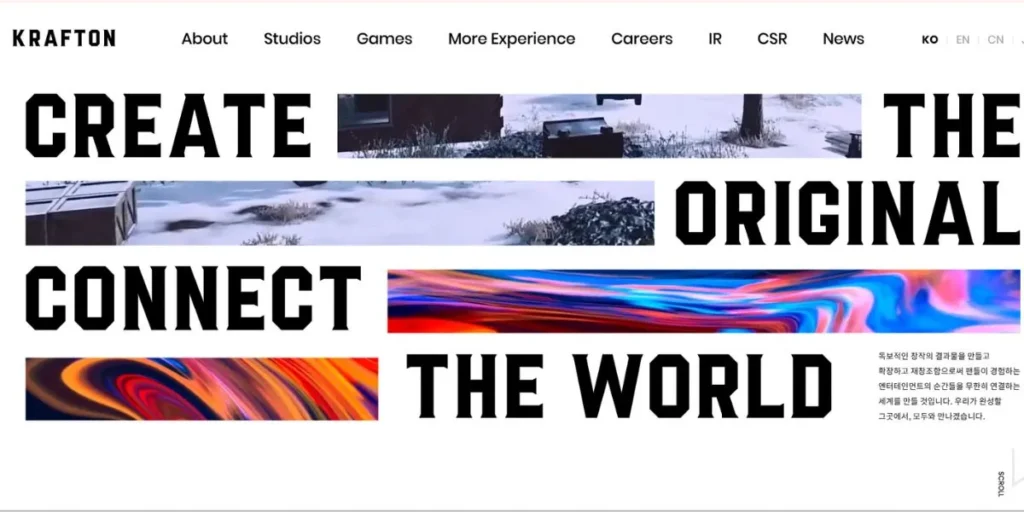Click the snowy scene banner beside CREATE
The width and height of the screenshot is (1024, 512).
[599, 126]
